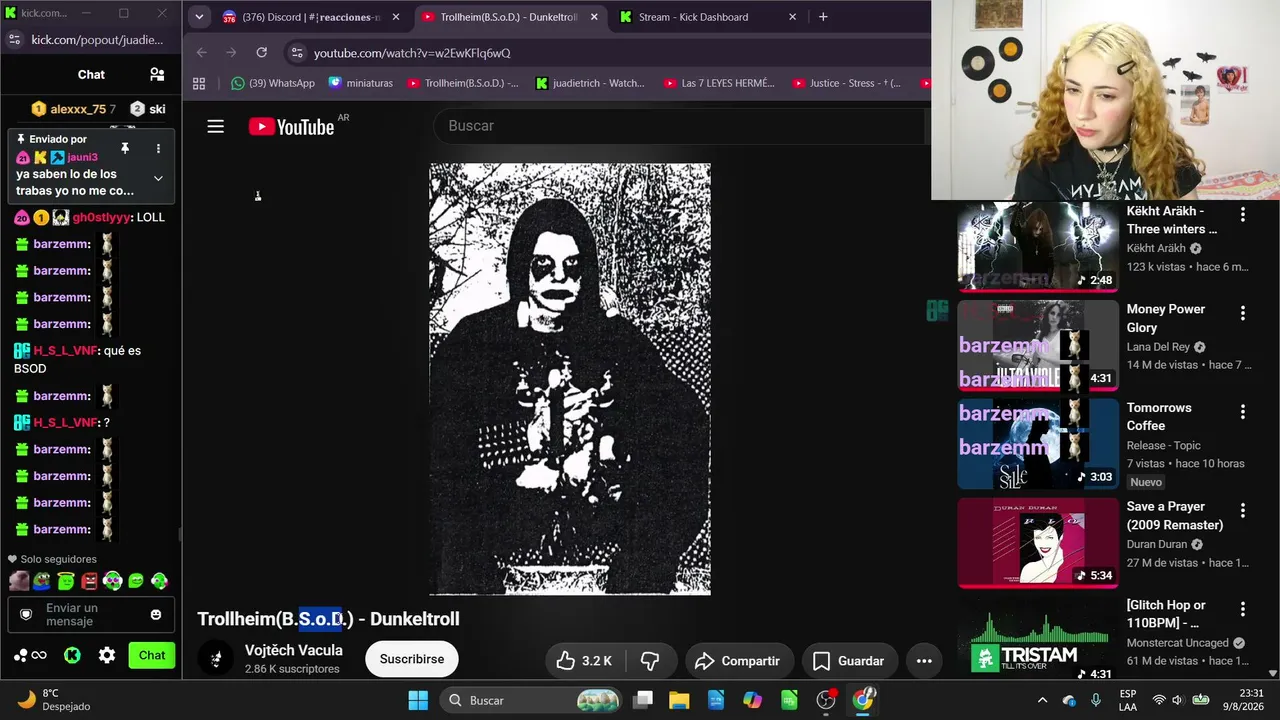Screen dimensions: 1280x720
Task: Open Las 7 LEYES HERMÉ bookmark
Action: coord(719,83)
